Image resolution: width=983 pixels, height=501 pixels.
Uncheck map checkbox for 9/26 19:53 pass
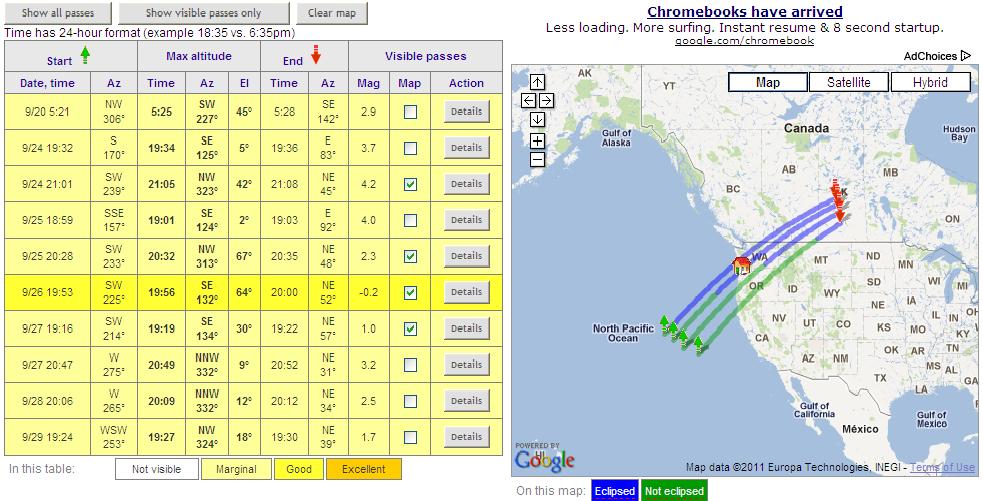click(410, 292)
